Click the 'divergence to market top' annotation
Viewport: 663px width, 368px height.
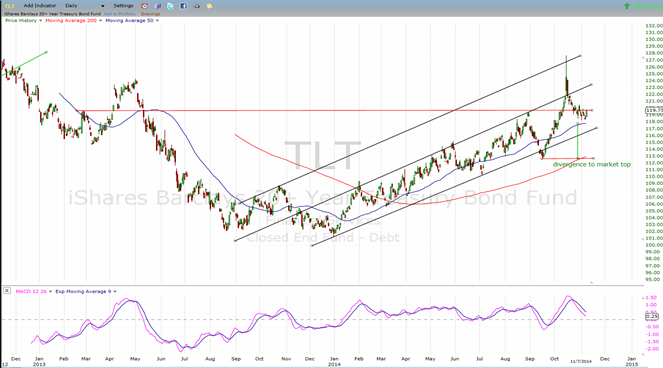coord(592,165)
